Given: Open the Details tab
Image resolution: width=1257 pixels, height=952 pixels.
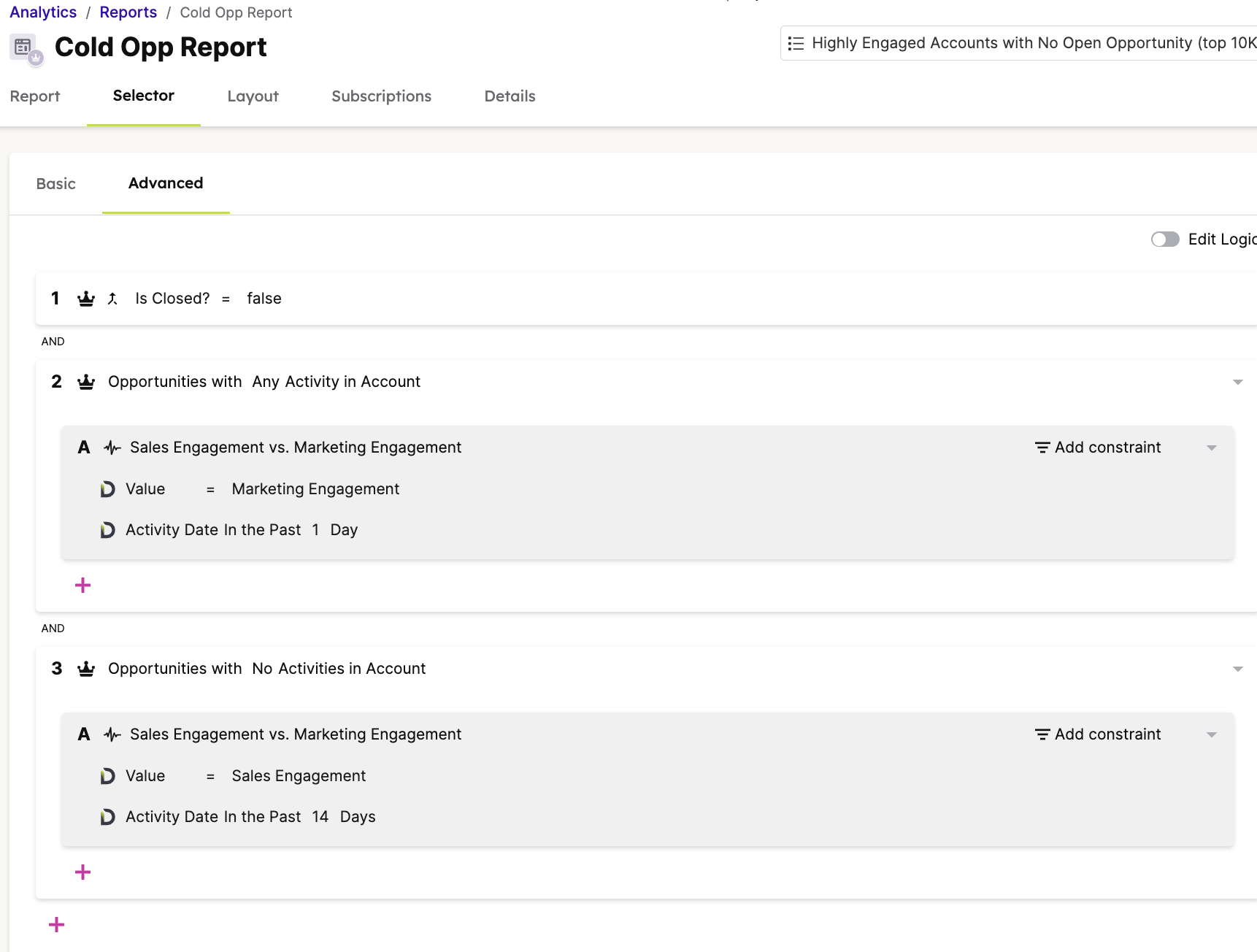Looking at the screenshot, I should (510, 96).
